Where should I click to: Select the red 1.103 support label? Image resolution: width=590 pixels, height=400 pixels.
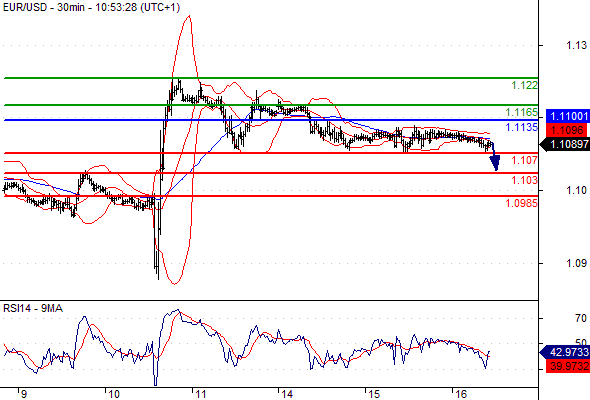point(525,180)
